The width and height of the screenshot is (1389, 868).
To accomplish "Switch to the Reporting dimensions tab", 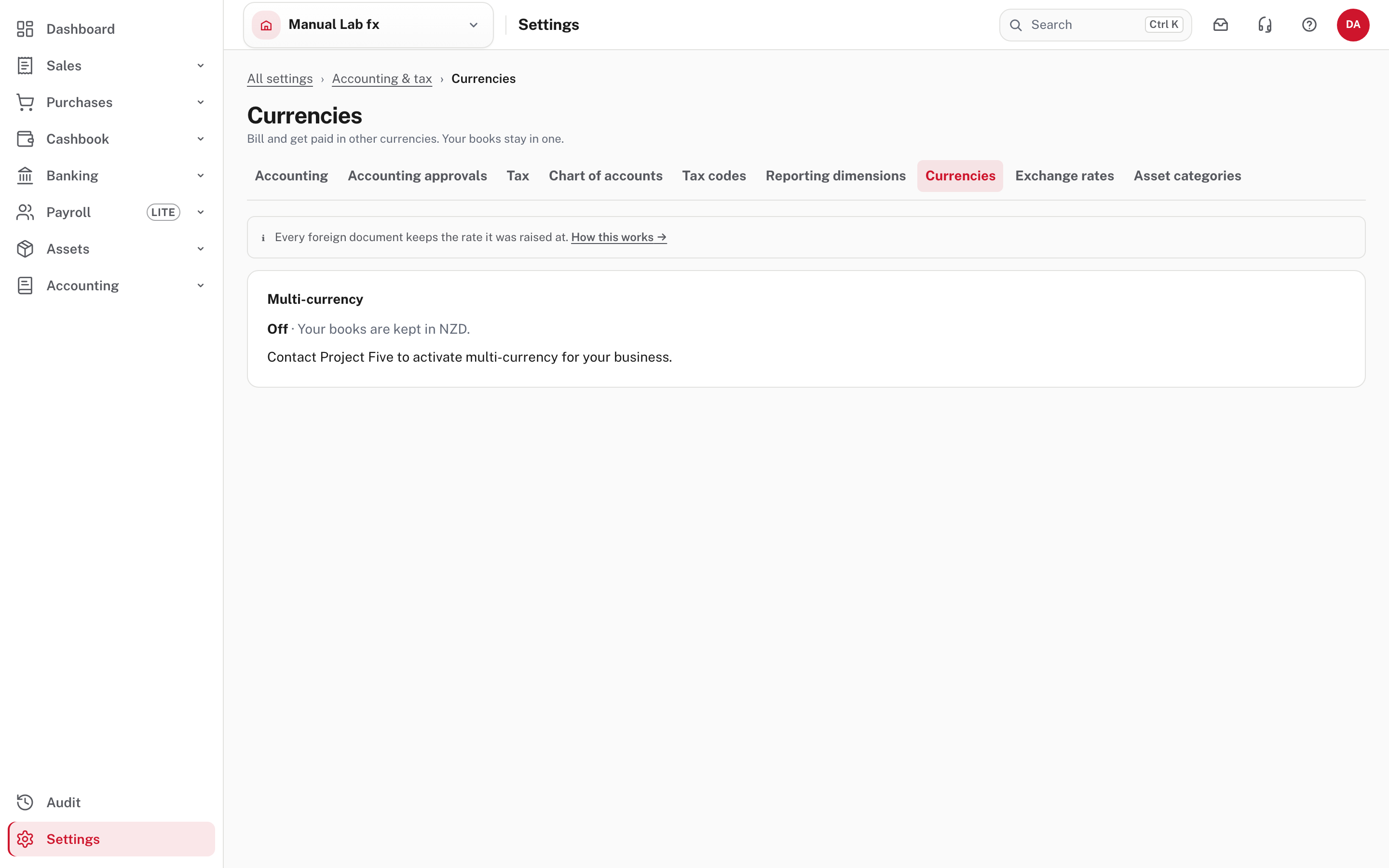I will [836, 176].
